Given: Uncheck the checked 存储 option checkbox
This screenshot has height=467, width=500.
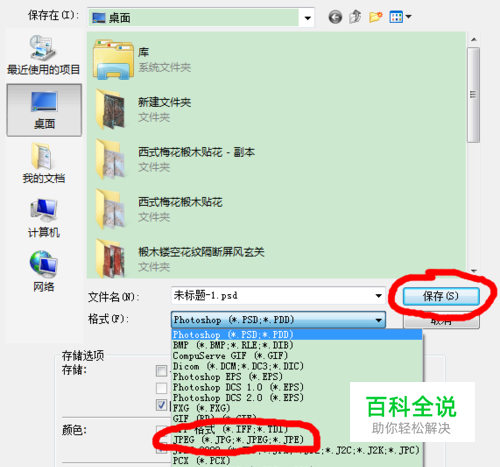Looking at the screenshot, I should click(x=162, y=405).
